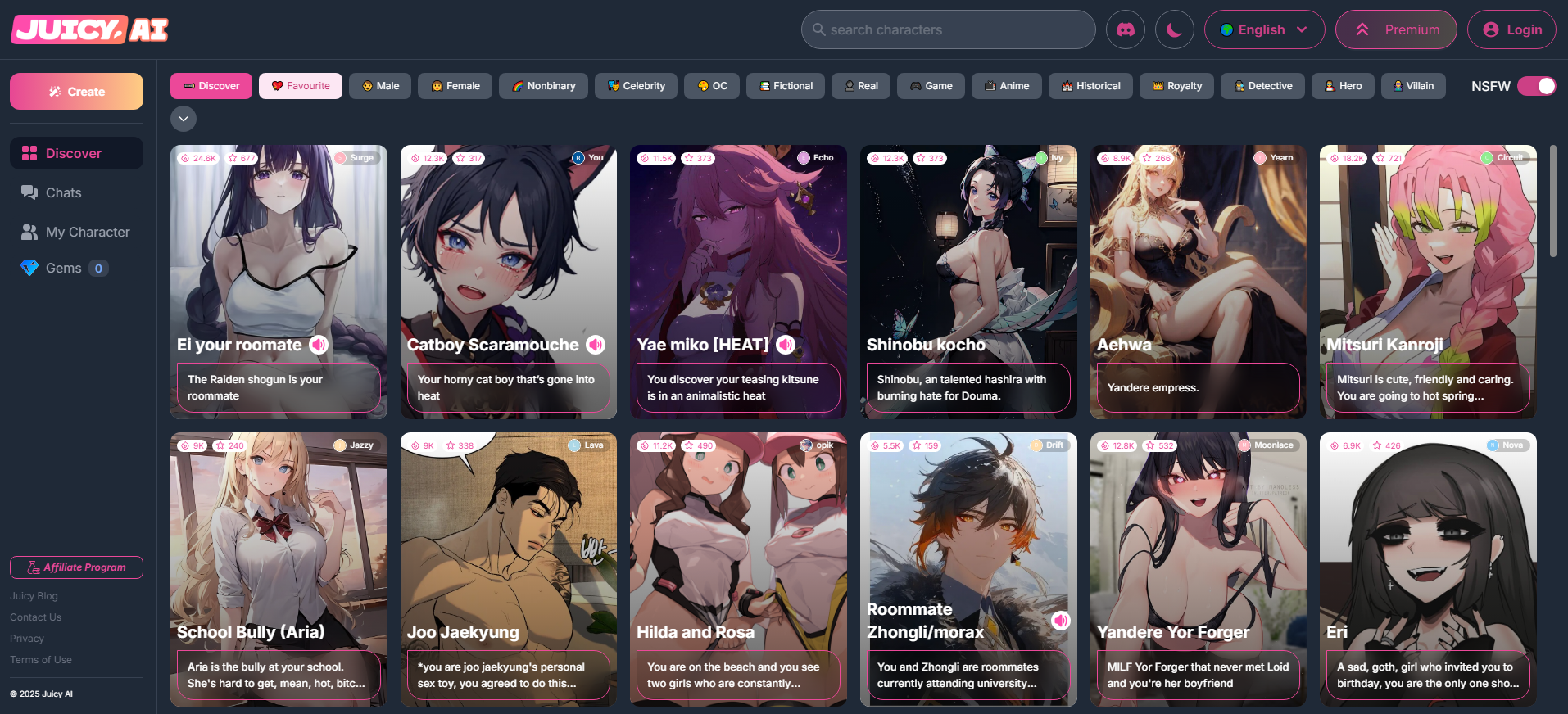
Task: Play voice for Yae miko [HEAT]
Action: (x=786, y=345)
